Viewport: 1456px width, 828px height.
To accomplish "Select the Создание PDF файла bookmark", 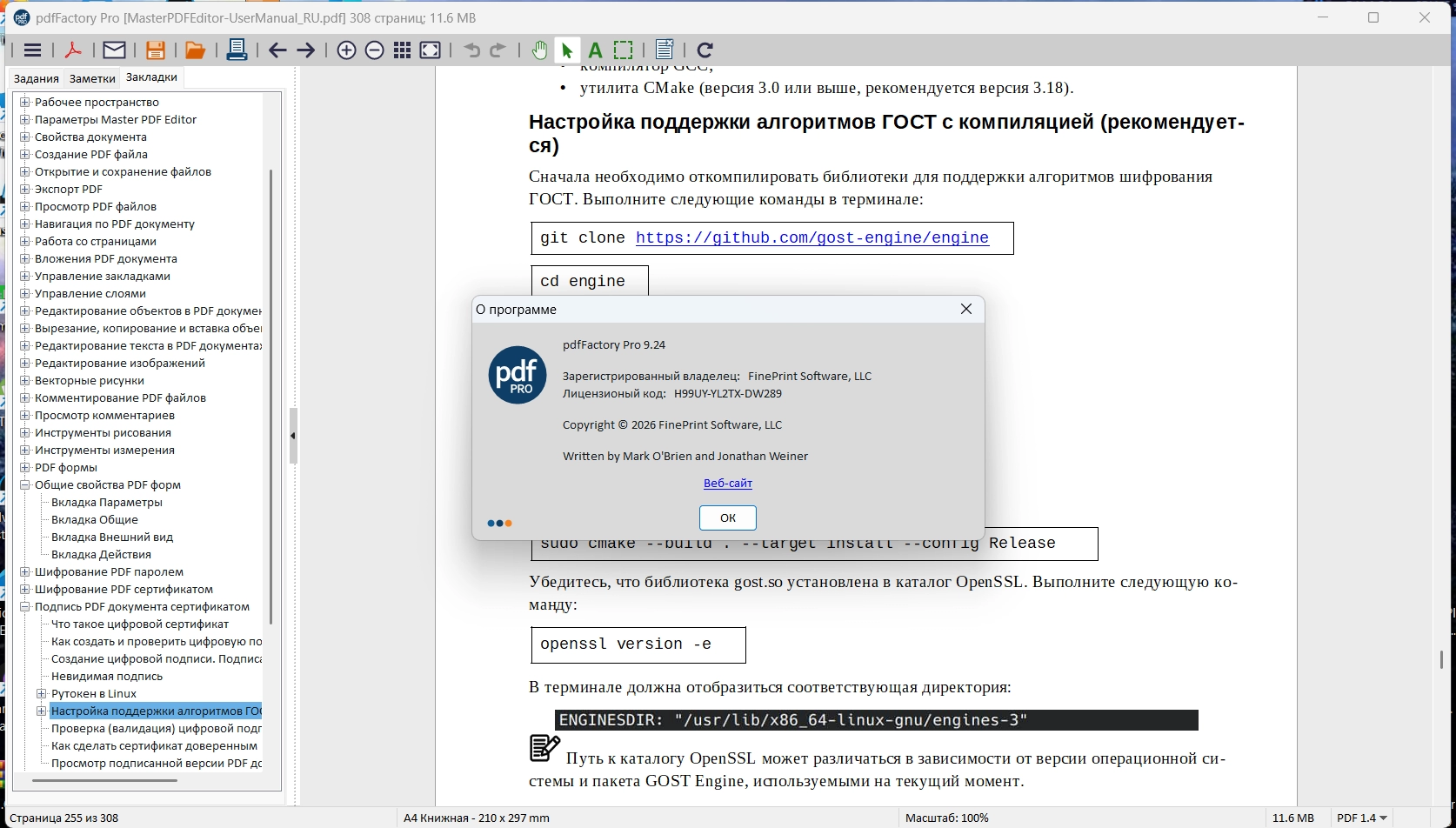I will pyautogui.click(x=91, y=155).
